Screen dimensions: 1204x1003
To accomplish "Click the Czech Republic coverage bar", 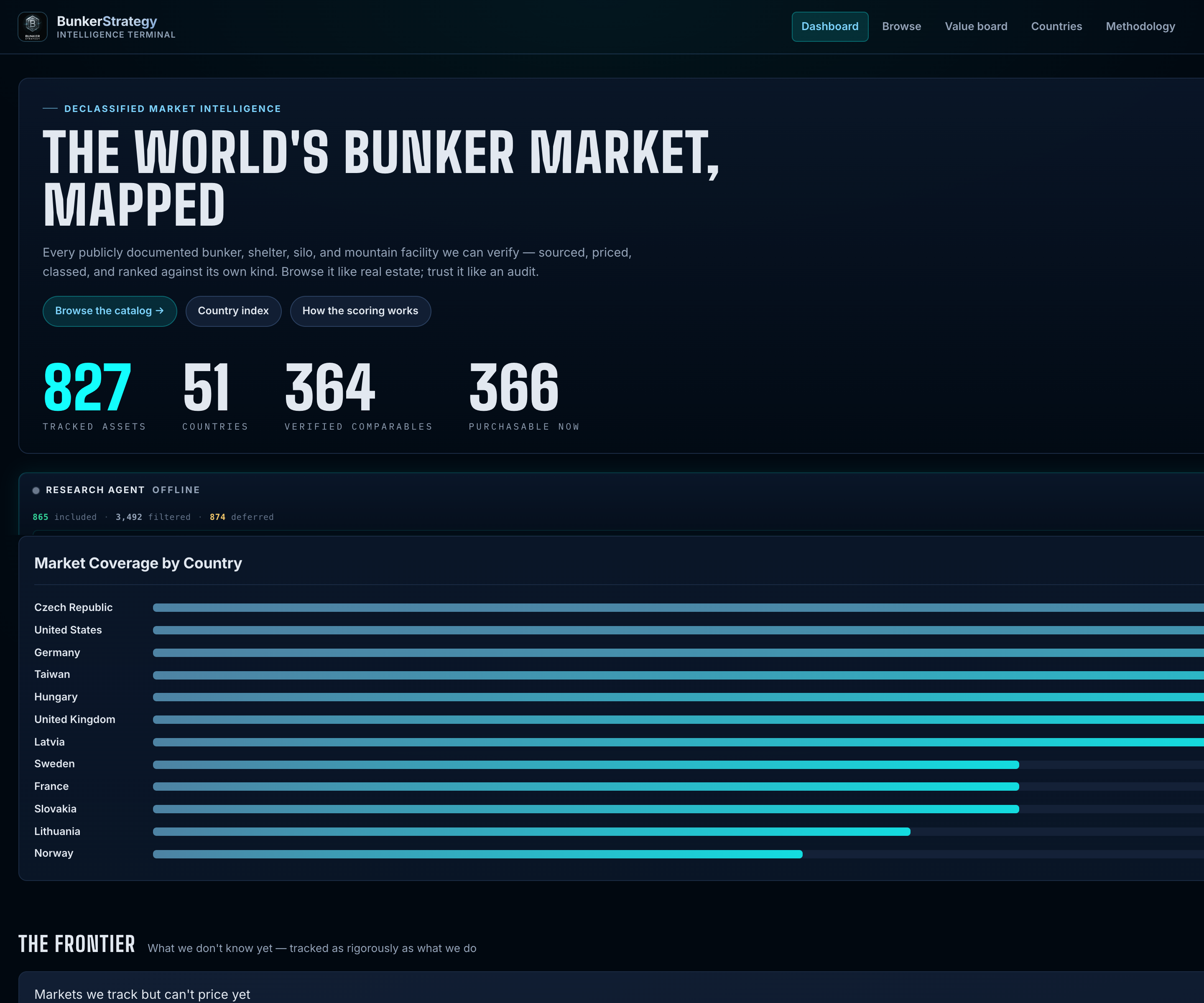I will pos(678,608).
